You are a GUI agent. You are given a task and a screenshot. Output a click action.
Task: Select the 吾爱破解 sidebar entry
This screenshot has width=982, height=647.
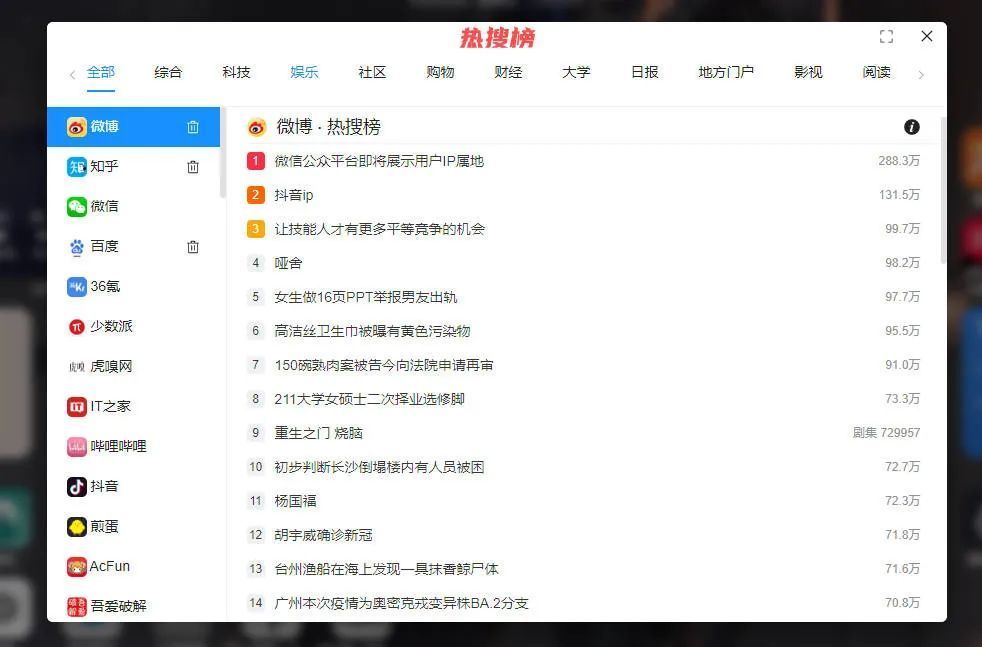[77, 605]
